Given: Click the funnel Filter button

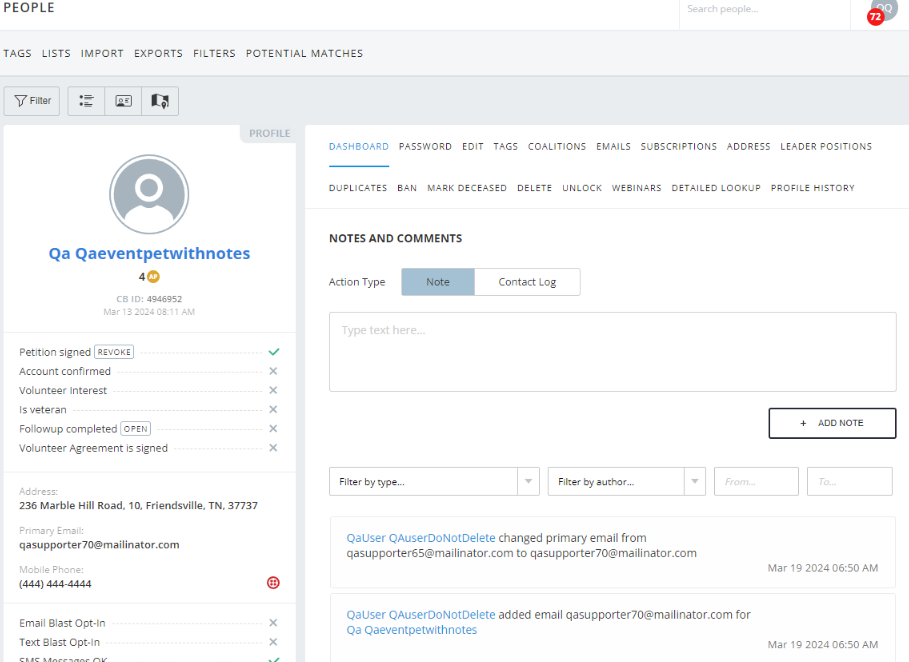Looking at the screenshot, I should pyautogui.click(x=32, y=101).
